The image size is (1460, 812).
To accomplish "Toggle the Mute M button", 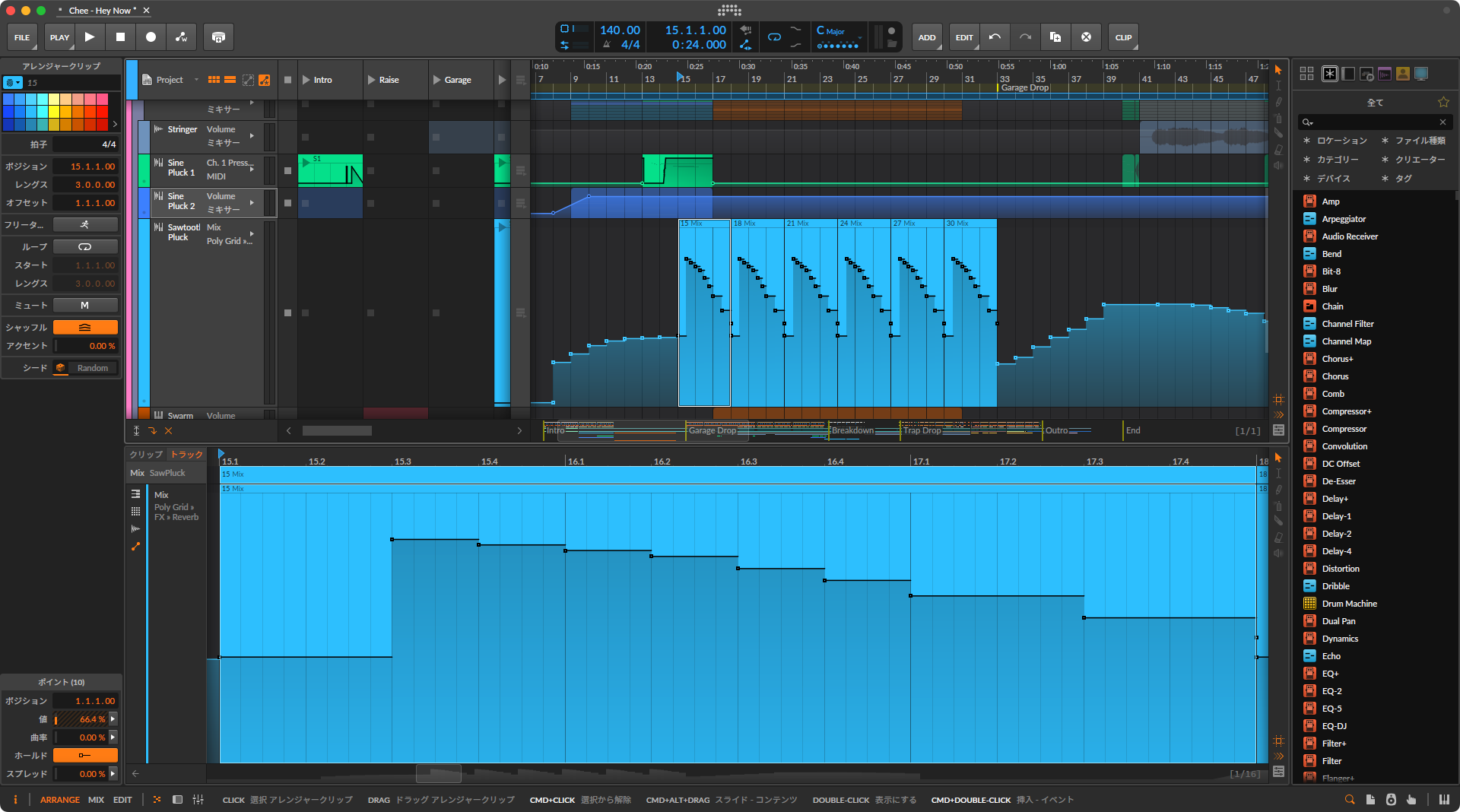I will (x=85, y=306).
